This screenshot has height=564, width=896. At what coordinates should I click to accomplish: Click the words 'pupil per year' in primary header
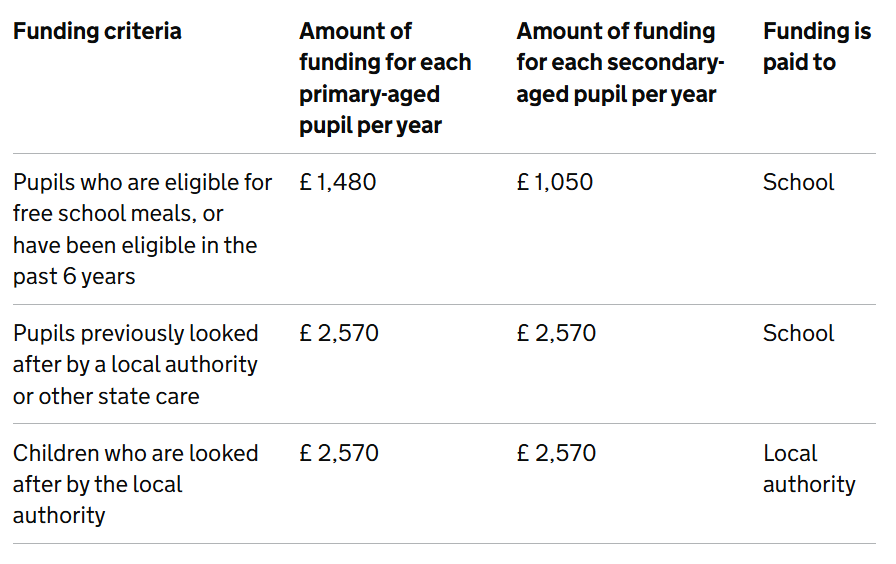point(370,126)
